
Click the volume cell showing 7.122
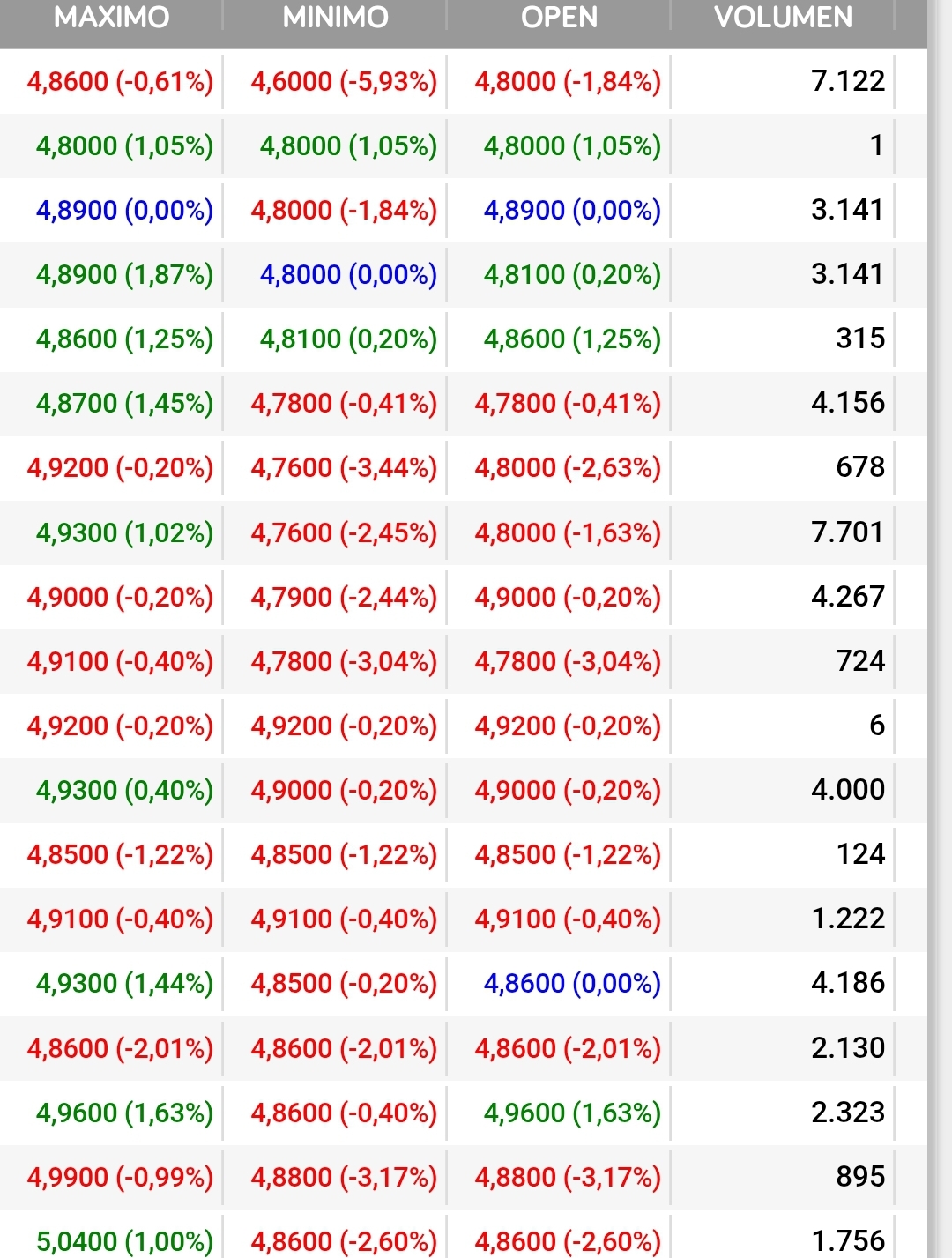pyautogui.click(x=848, y=81)
